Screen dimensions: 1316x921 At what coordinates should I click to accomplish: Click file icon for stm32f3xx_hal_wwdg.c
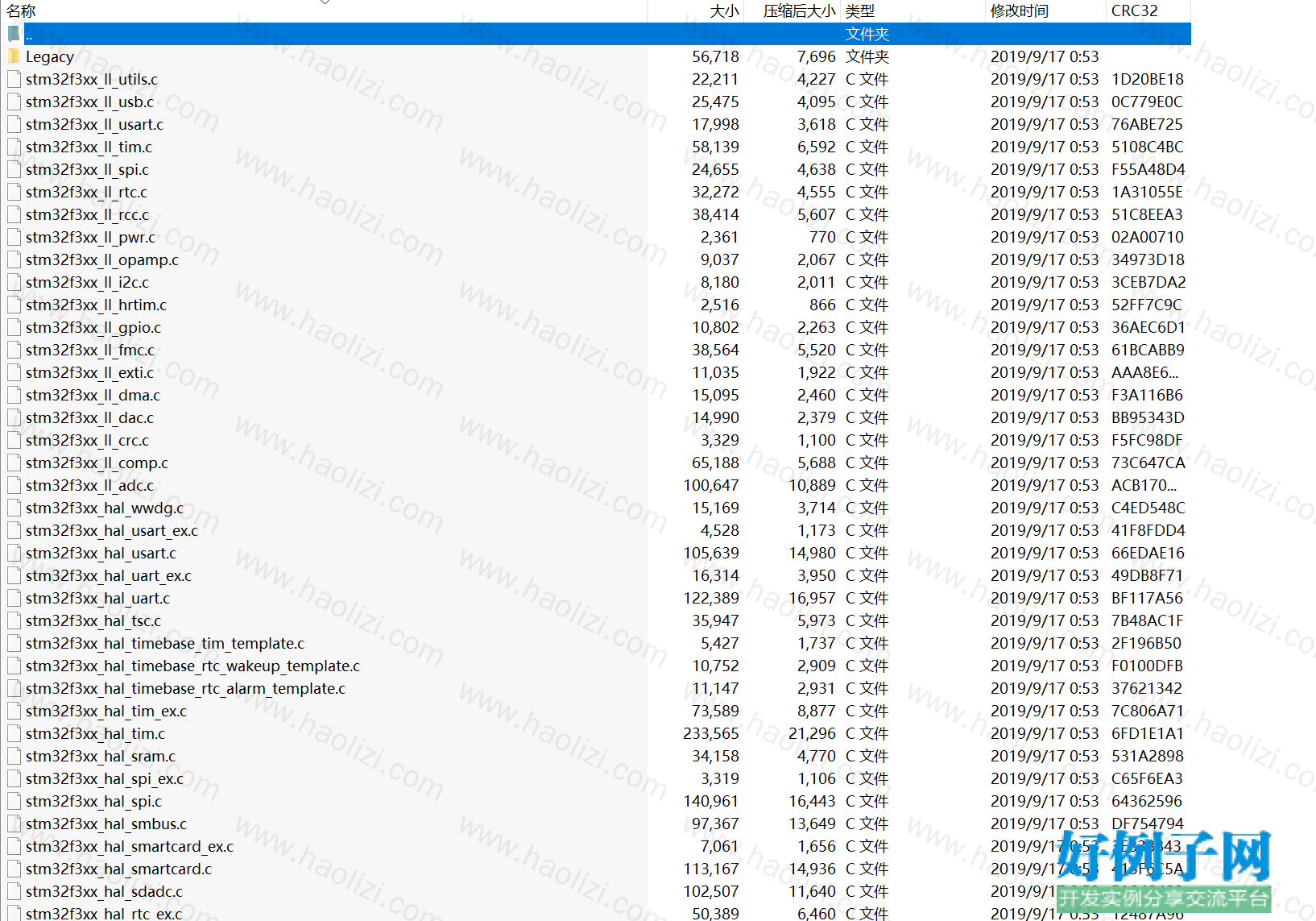tap(14, 508)
